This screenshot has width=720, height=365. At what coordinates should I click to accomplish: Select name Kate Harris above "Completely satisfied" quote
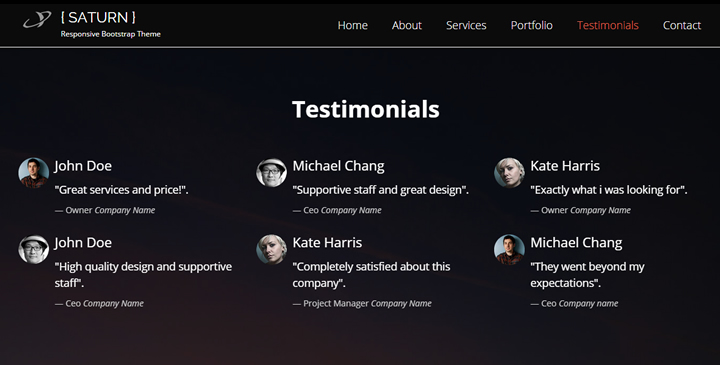tap(327, 242)
